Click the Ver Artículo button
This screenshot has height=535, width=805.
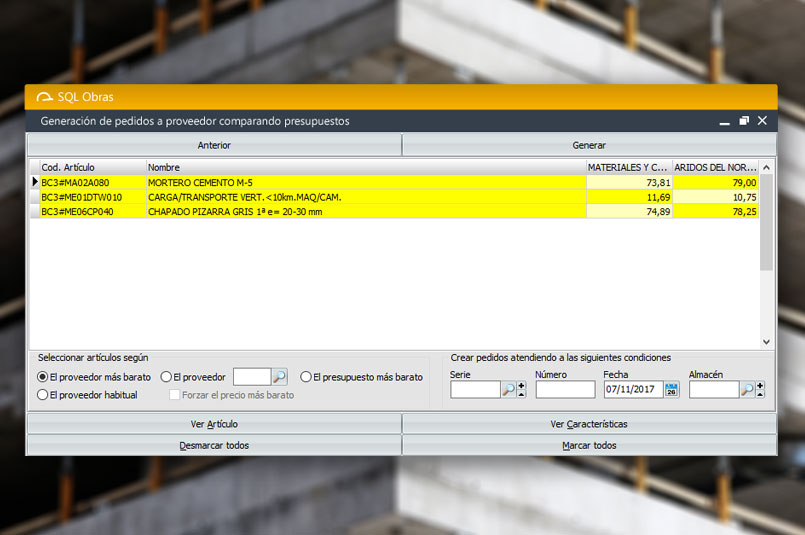[214, 424]
